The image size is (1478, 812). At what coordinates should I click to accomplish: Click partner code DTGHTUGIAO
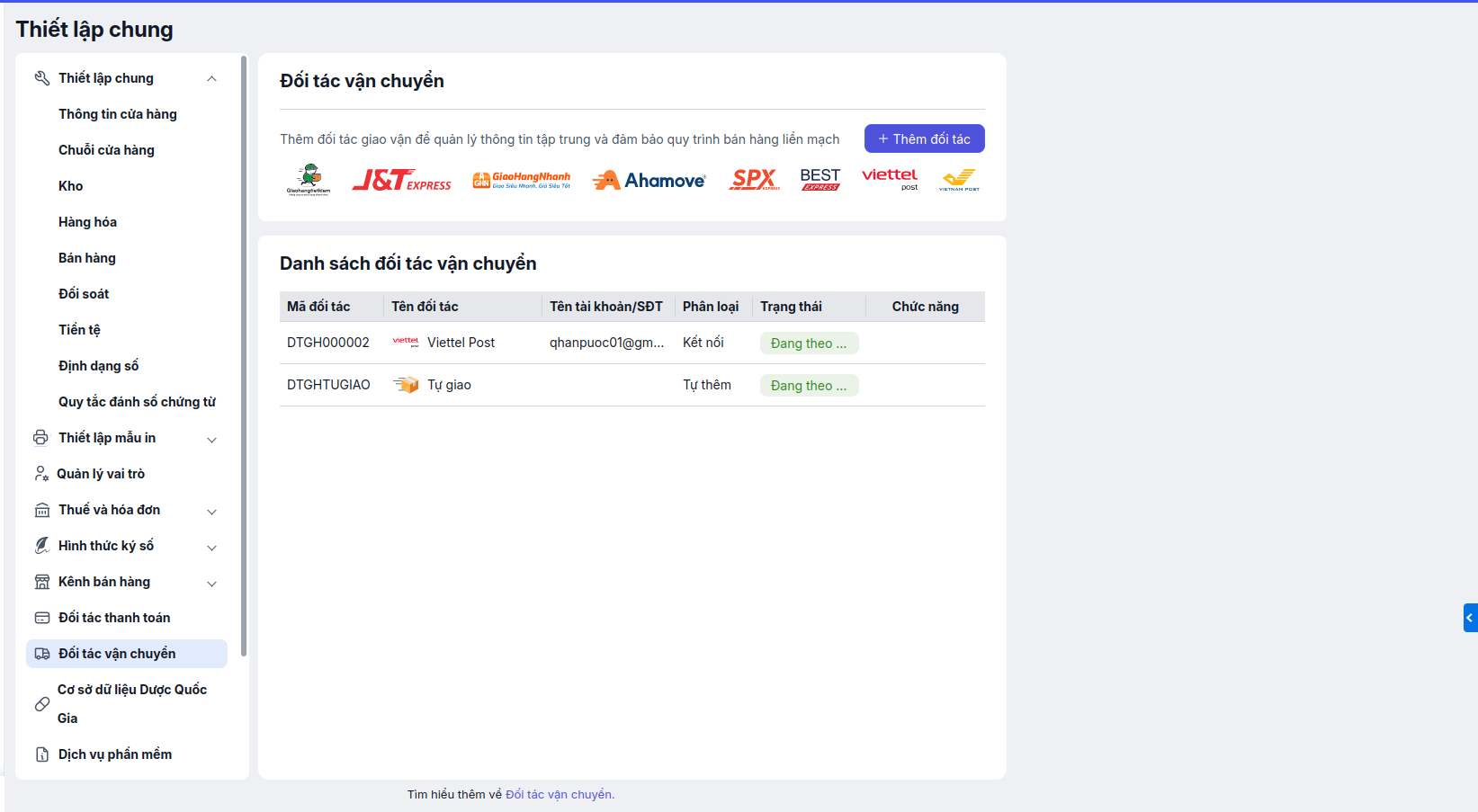328,385
